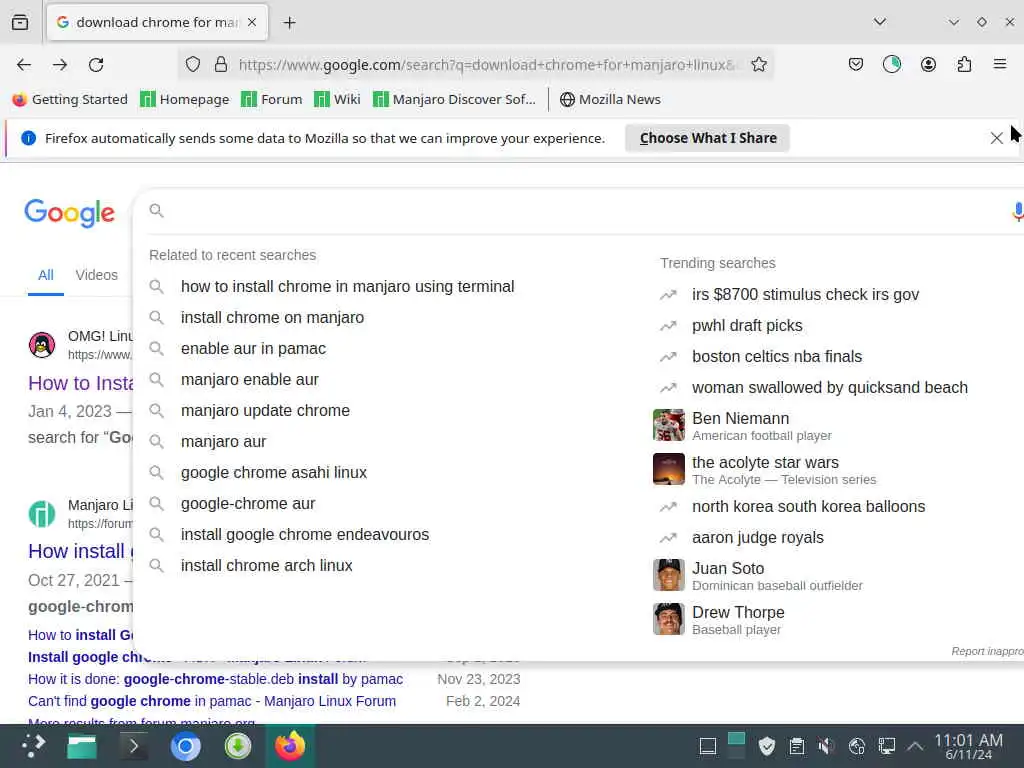Screen dimensions: 1024x768
Task: Click the Choose What I Share button
Action: pos(707,138)
